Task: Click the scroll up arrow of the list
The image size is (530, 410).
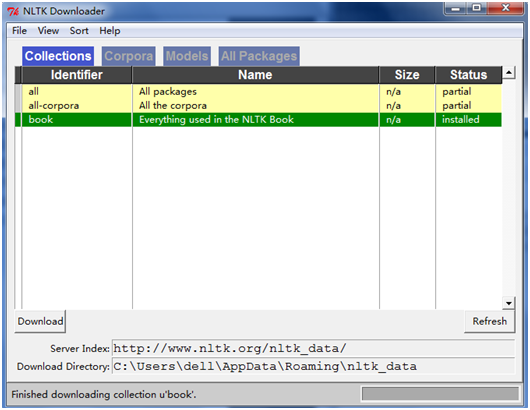Action: point(509,72)
